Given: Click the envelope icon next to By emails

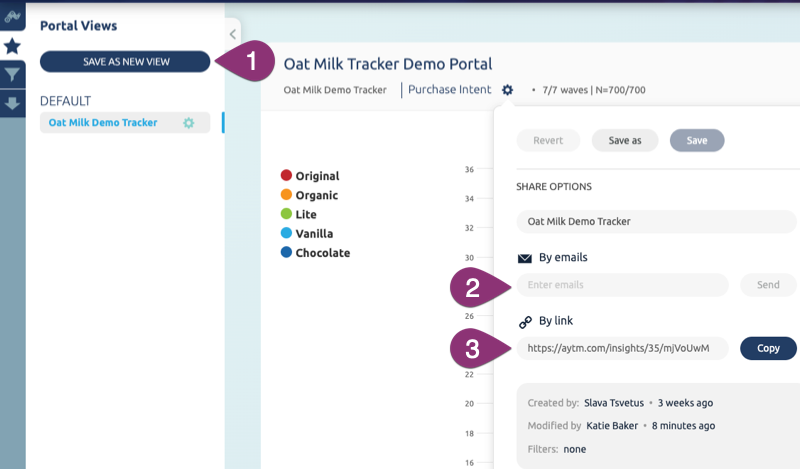Looking at the screenshot, I should [524, 258].
